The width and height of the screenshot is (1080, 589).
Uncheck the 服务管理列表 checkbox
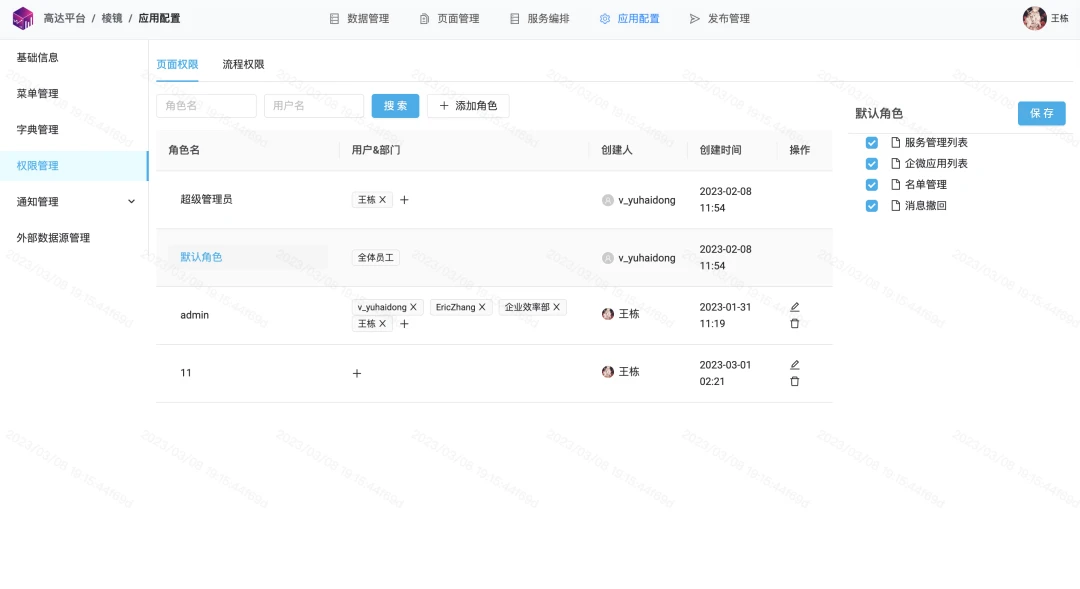click(x=871, y=143)
